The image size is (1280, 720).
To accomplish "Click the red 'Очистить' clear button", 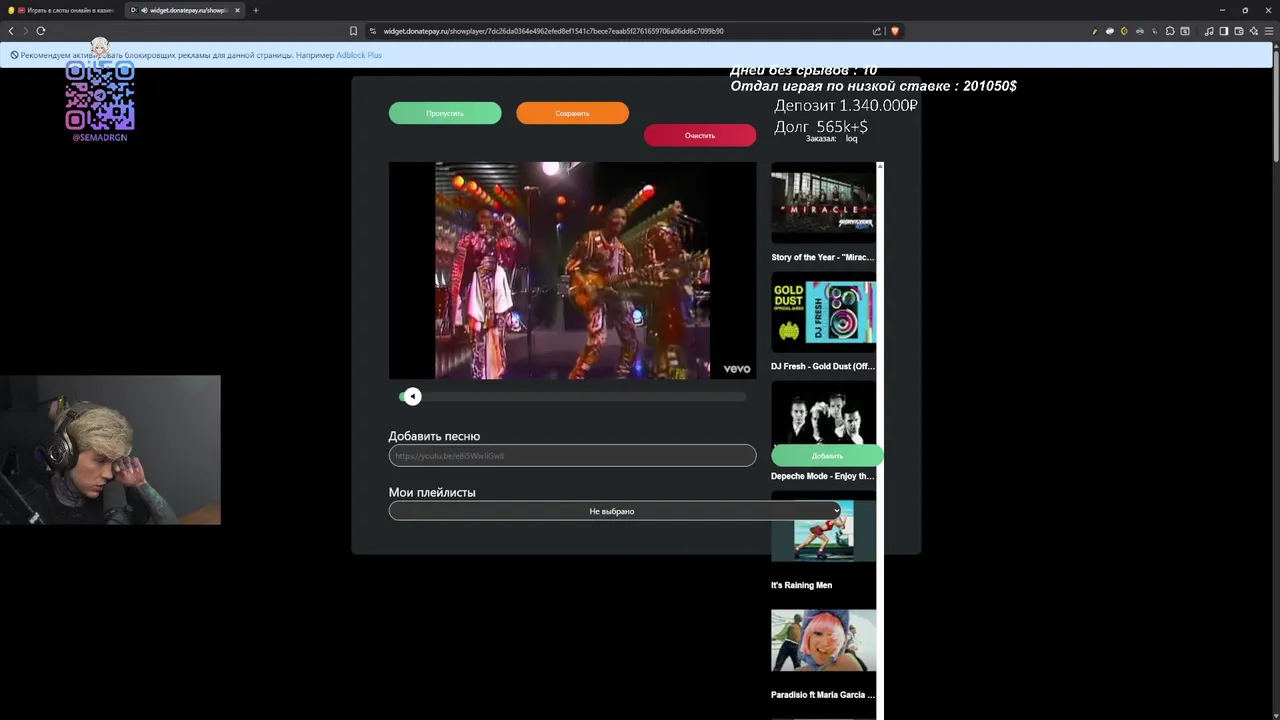I will [700, 135].
